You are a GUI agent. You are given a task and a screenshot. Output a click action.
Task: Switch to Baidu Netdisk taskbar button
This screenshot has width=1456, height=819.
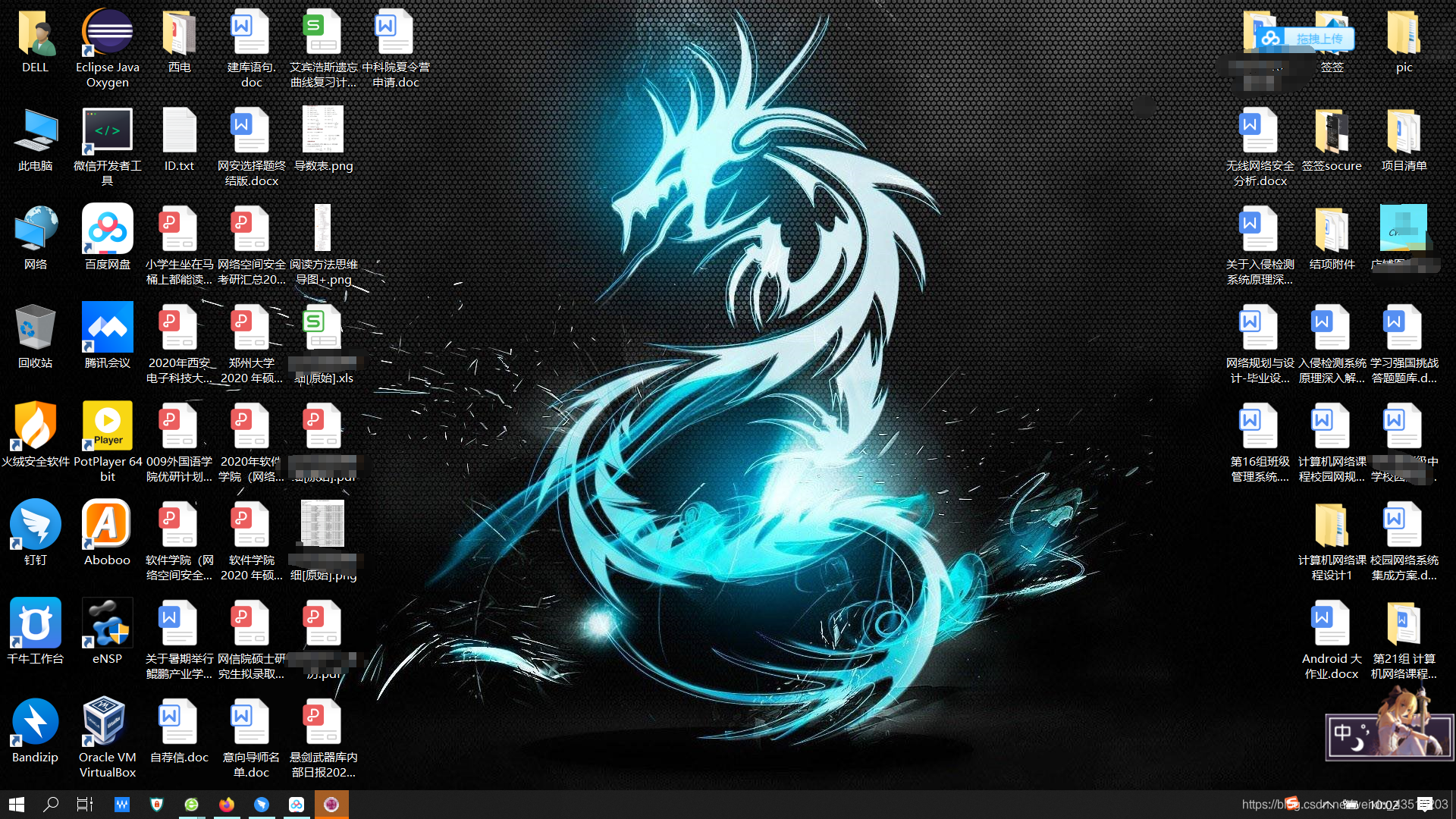pyautogui.click(x=297, y=805)
